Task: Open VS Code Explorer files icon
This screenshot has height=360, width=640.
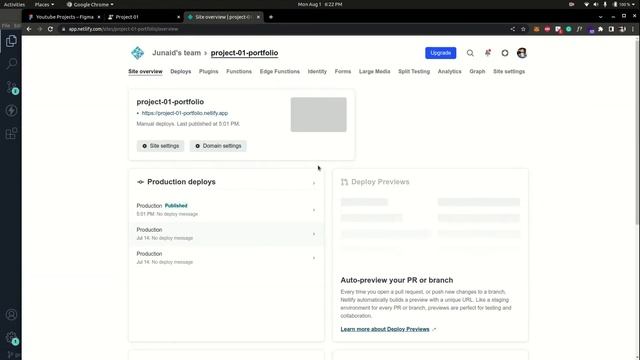Action: point(11,41)
